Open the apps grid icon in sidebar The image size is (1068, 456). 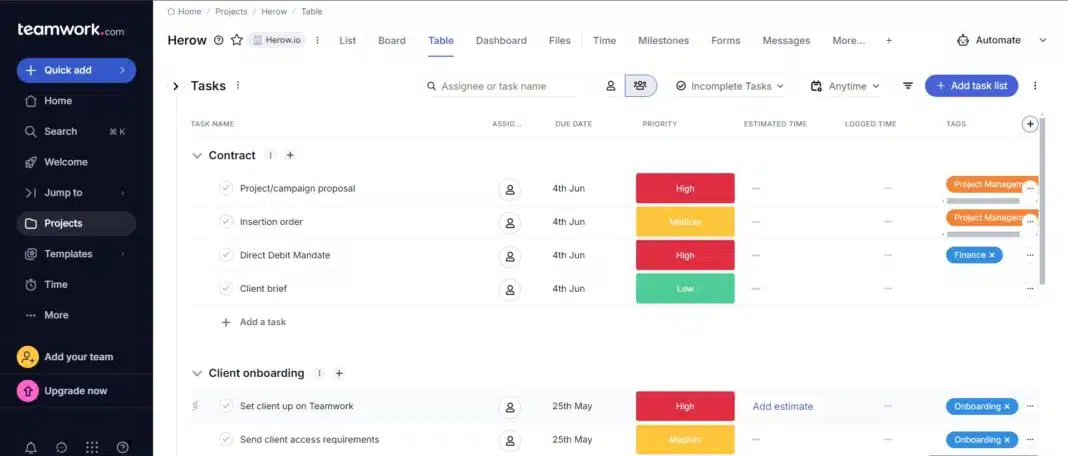[x=92, y=447]
